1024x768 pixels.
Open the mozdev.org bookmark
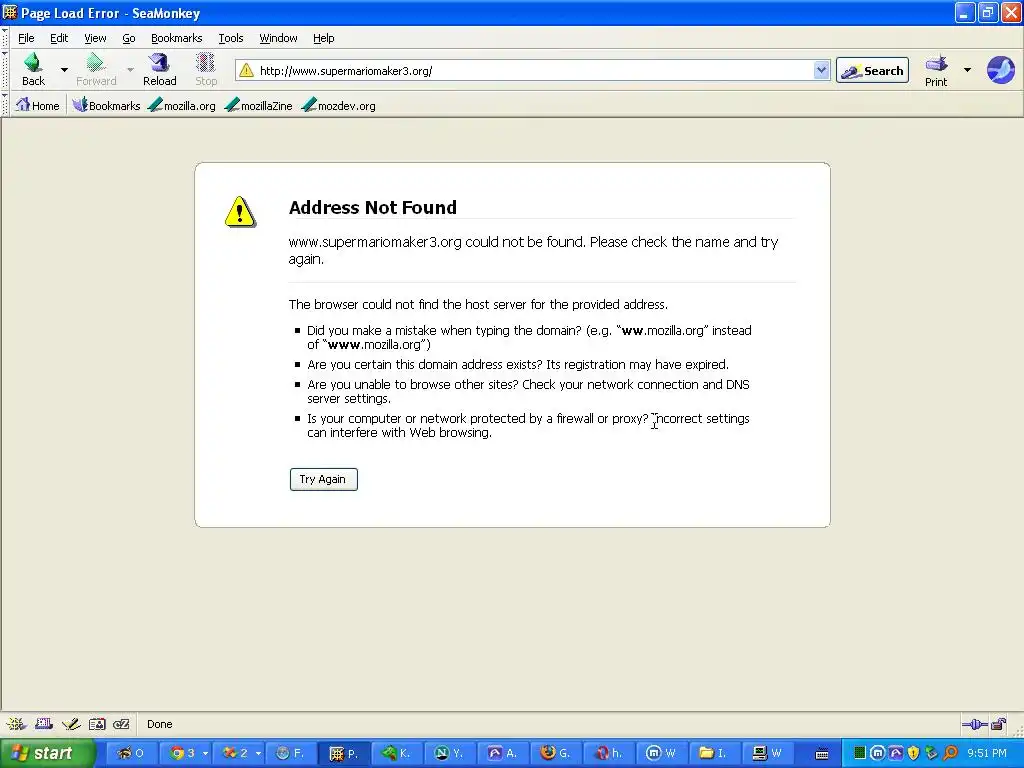coord(338,105)
